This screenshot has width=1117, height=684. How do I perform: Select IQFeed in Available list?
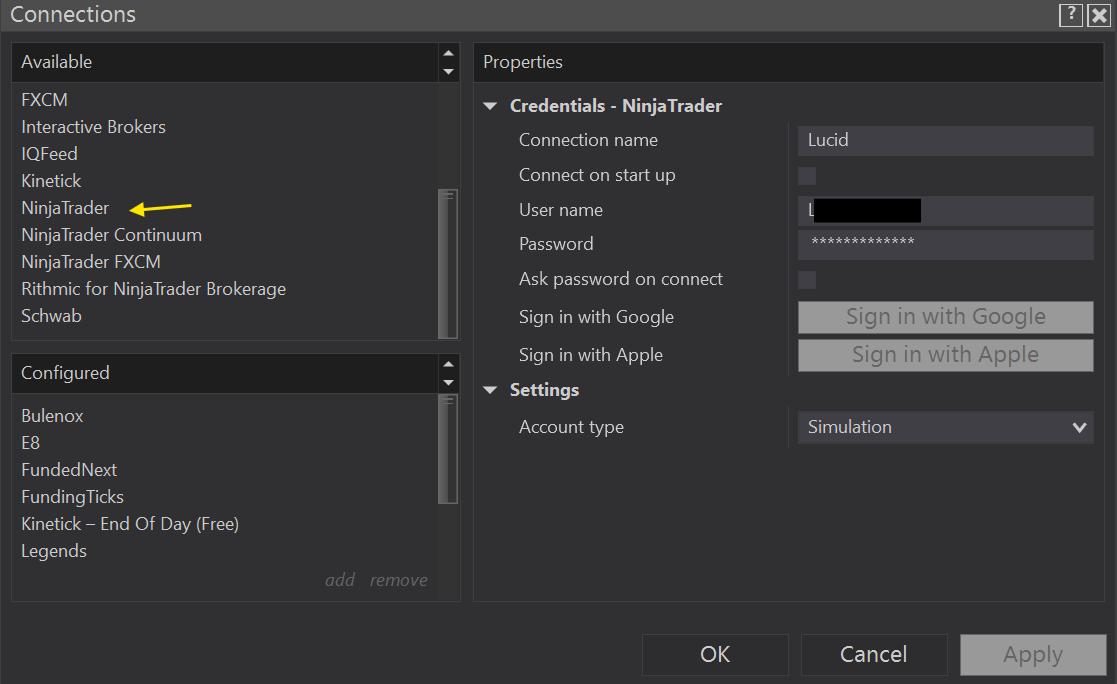(x=49, y=154)
